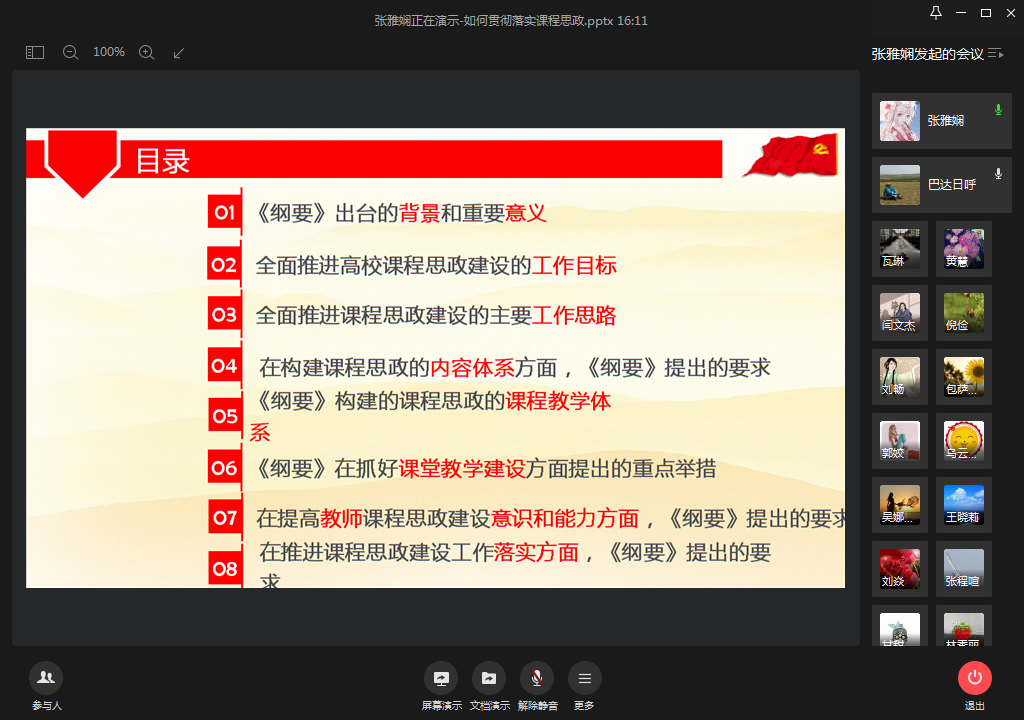
Task: Toggle the slide thumbnail sidebar panel
Action: click(35, 52)
